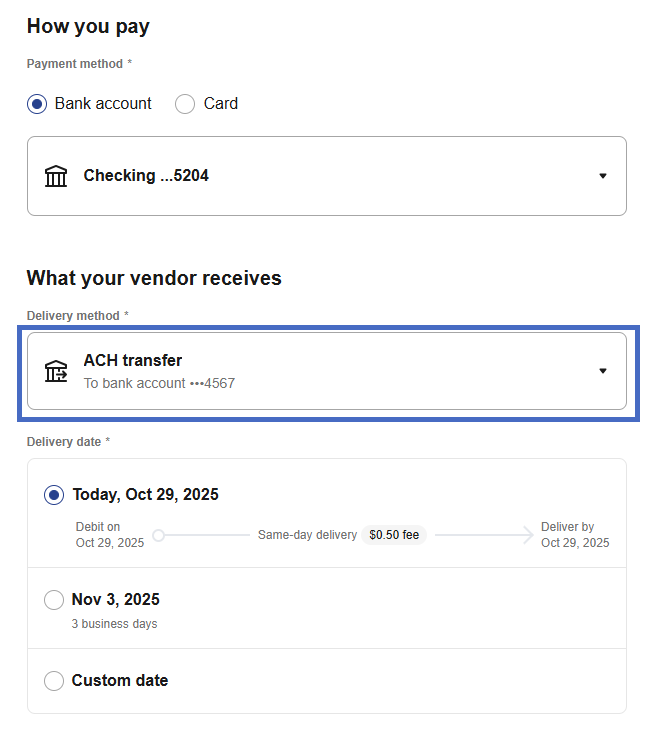Viewport: 651px width, 730px height.
Task: Choose Card as the payment method
Action: pos(185,104)
